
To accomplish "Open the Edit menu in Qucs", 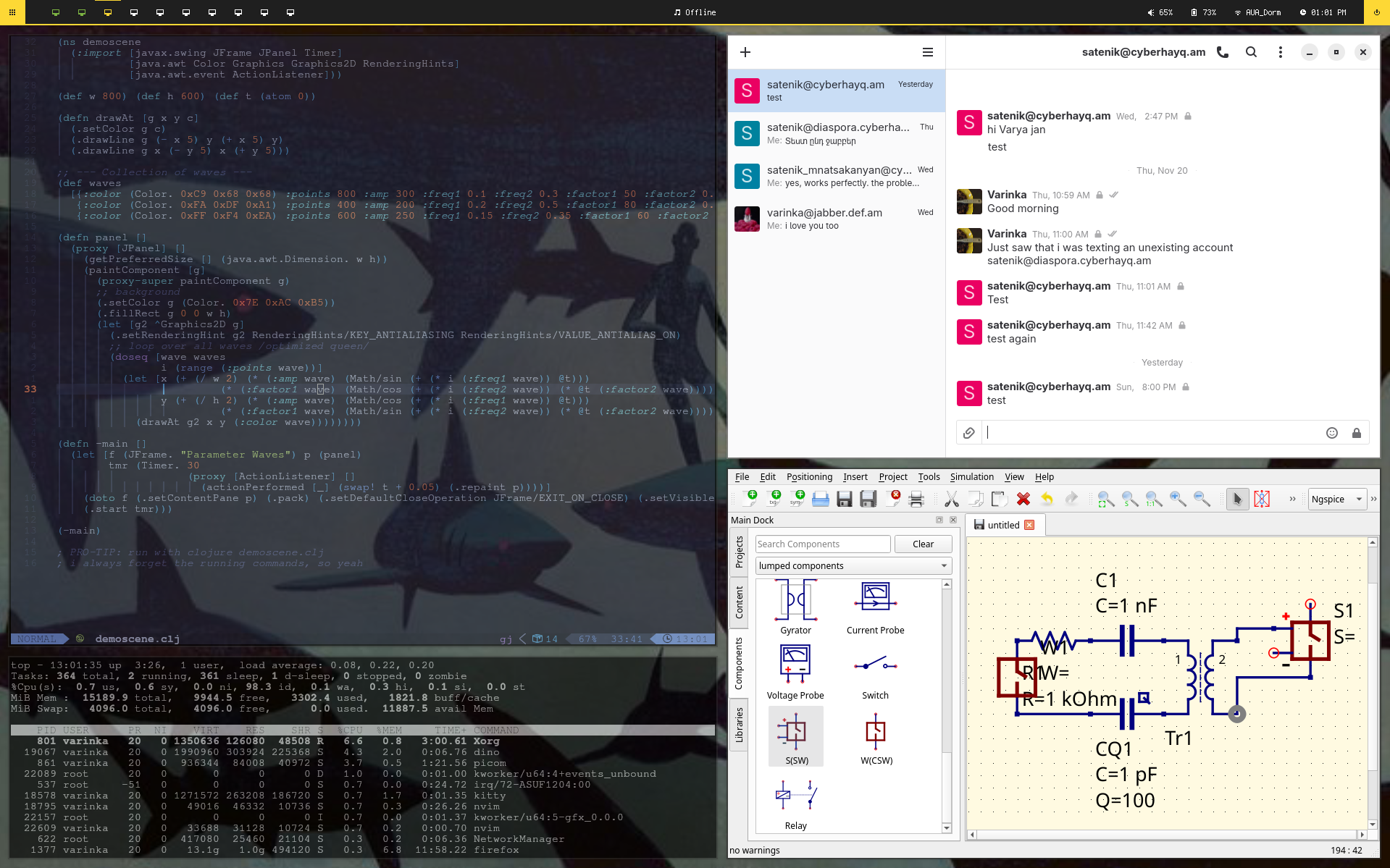I will [768, 477].
